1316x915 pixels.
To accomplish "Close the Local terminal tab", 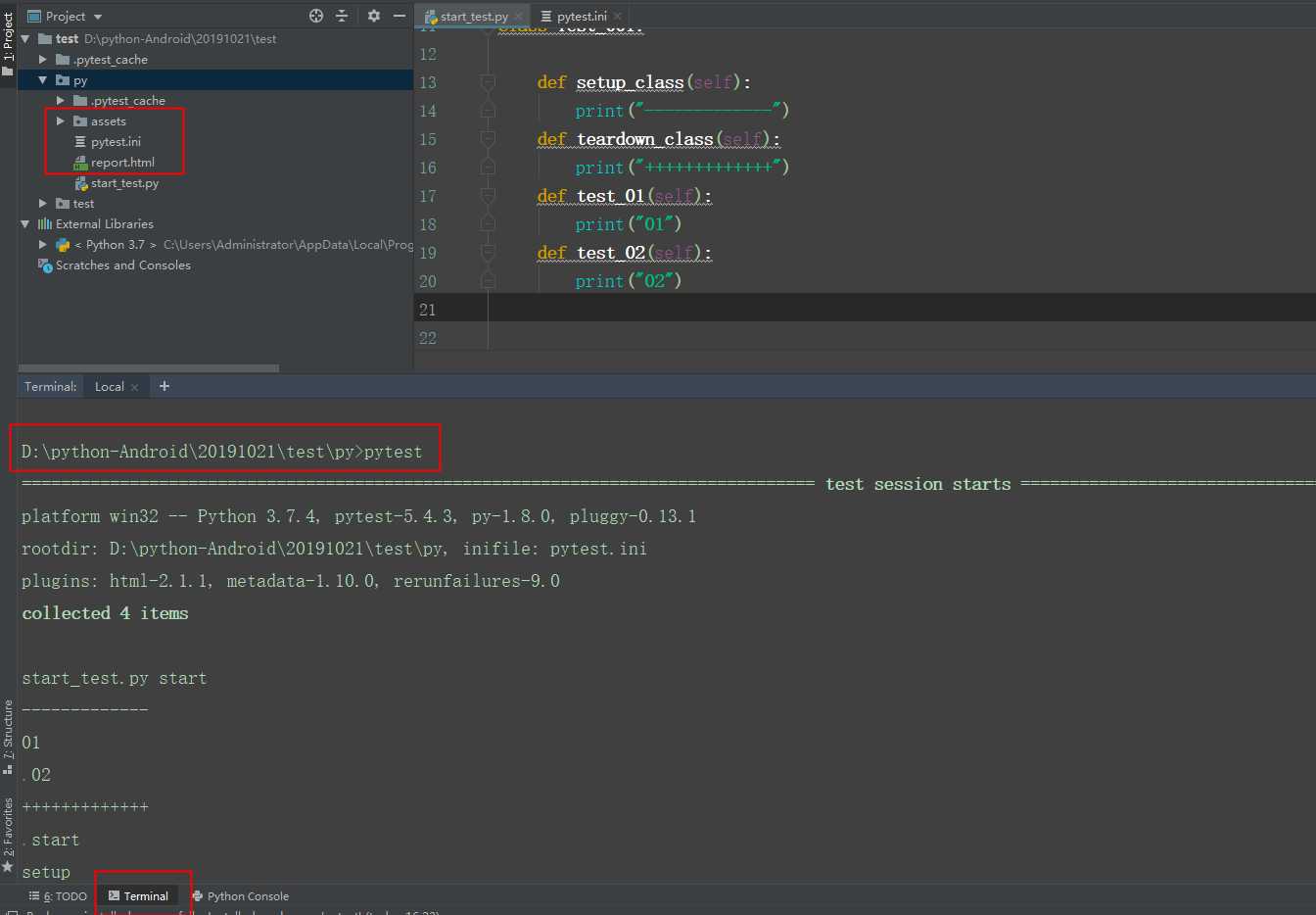I will (134, 388).
